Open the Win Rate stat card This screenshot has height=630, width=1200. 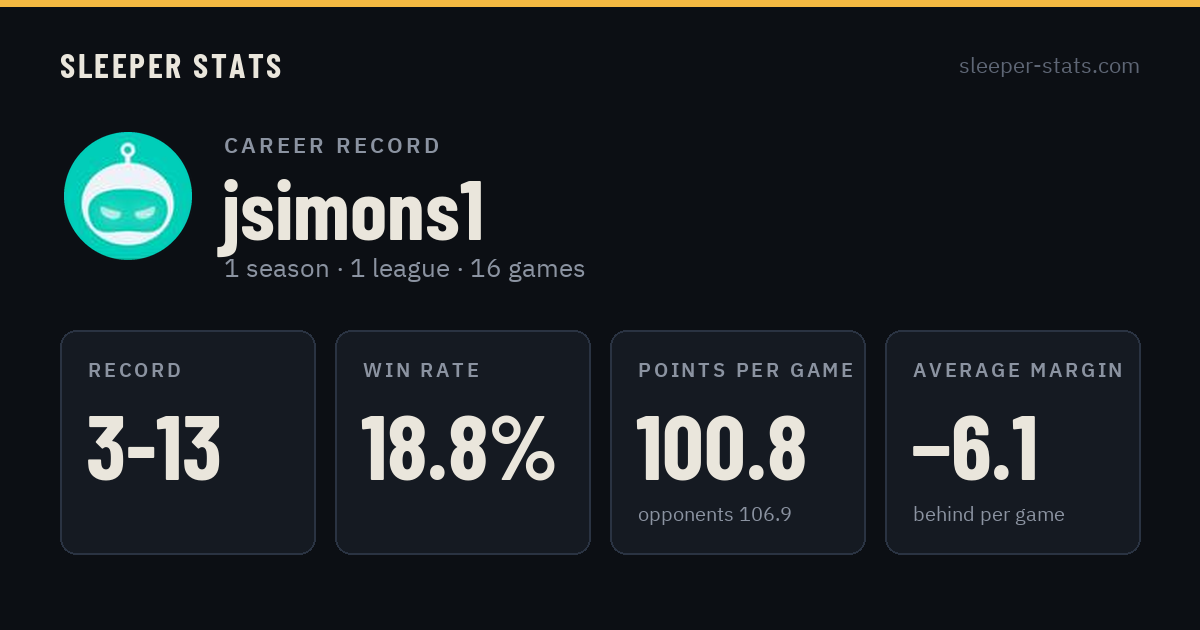[463, 442]
